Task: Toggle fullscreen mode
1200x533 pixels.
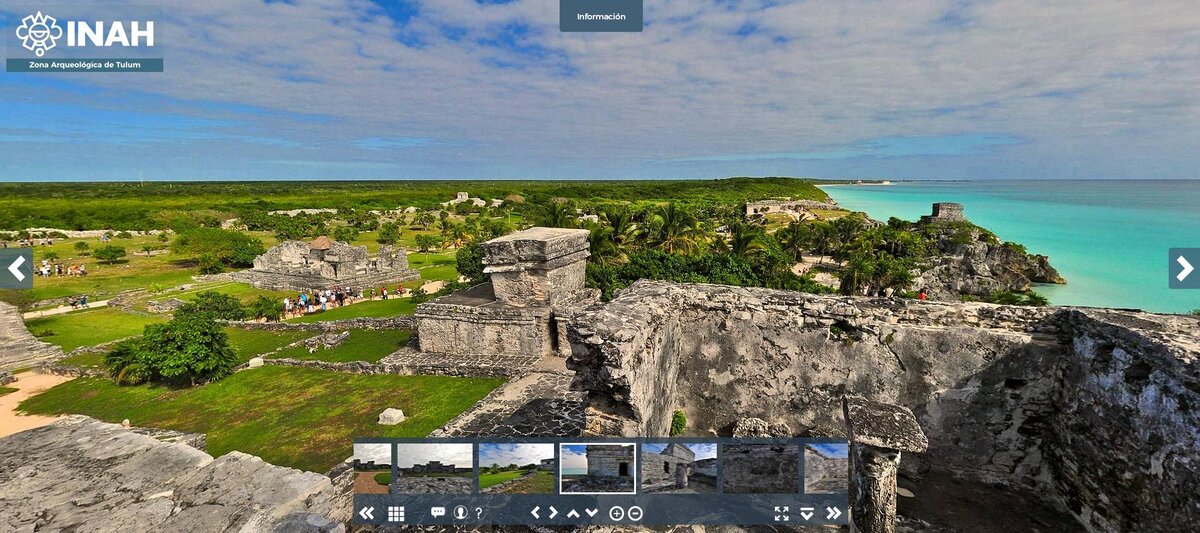Action: 781,513
